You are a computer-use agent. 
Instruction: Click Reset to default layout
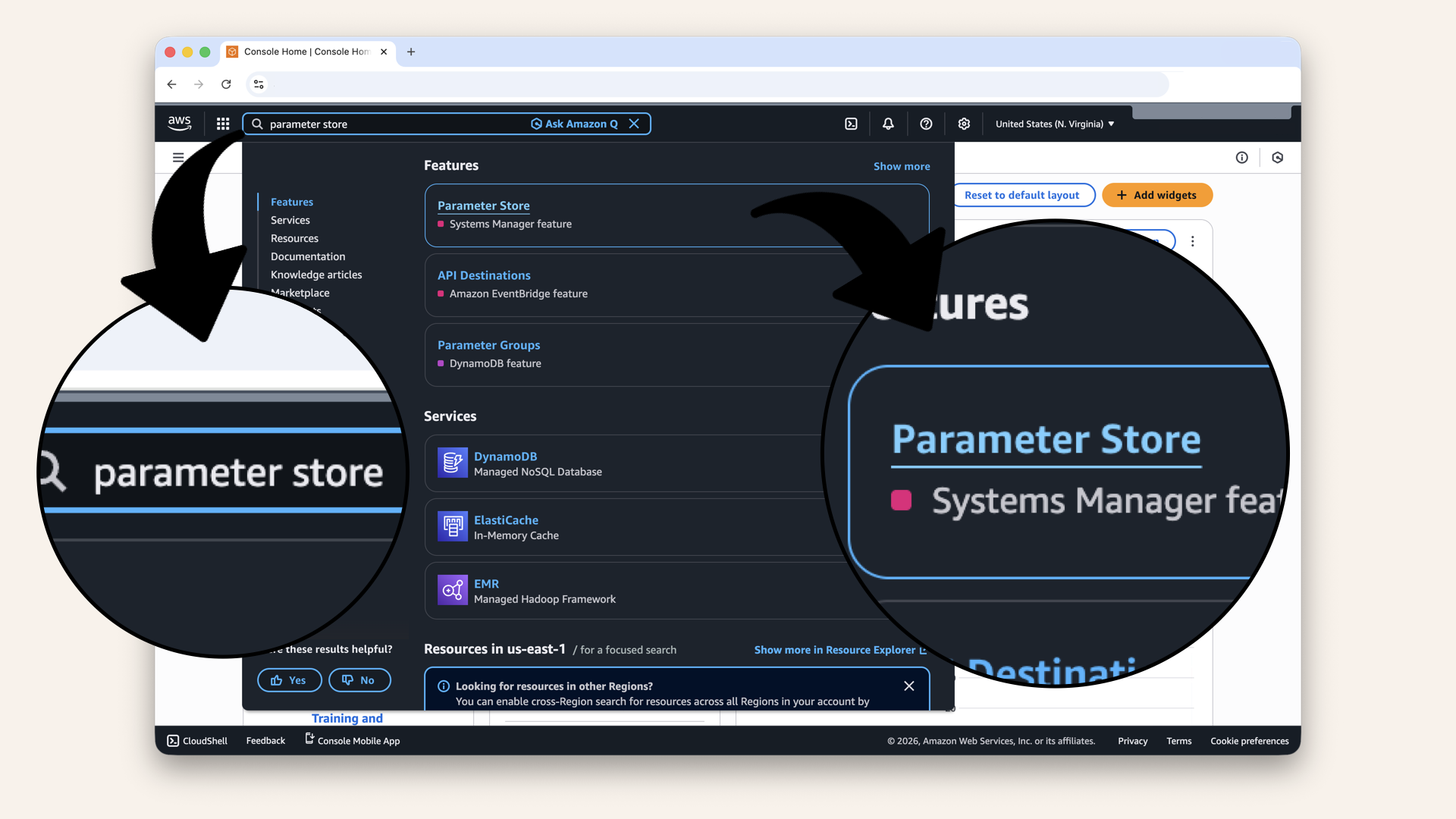click(1023, 195)
